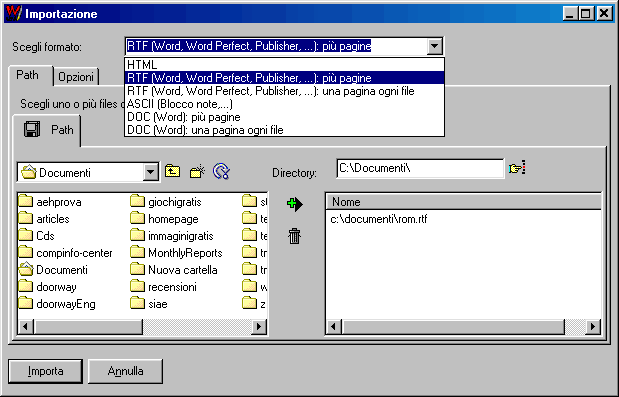
Task: Remove the file using the trash can icon
Action: pyautogui.click(x=294, y=236)
